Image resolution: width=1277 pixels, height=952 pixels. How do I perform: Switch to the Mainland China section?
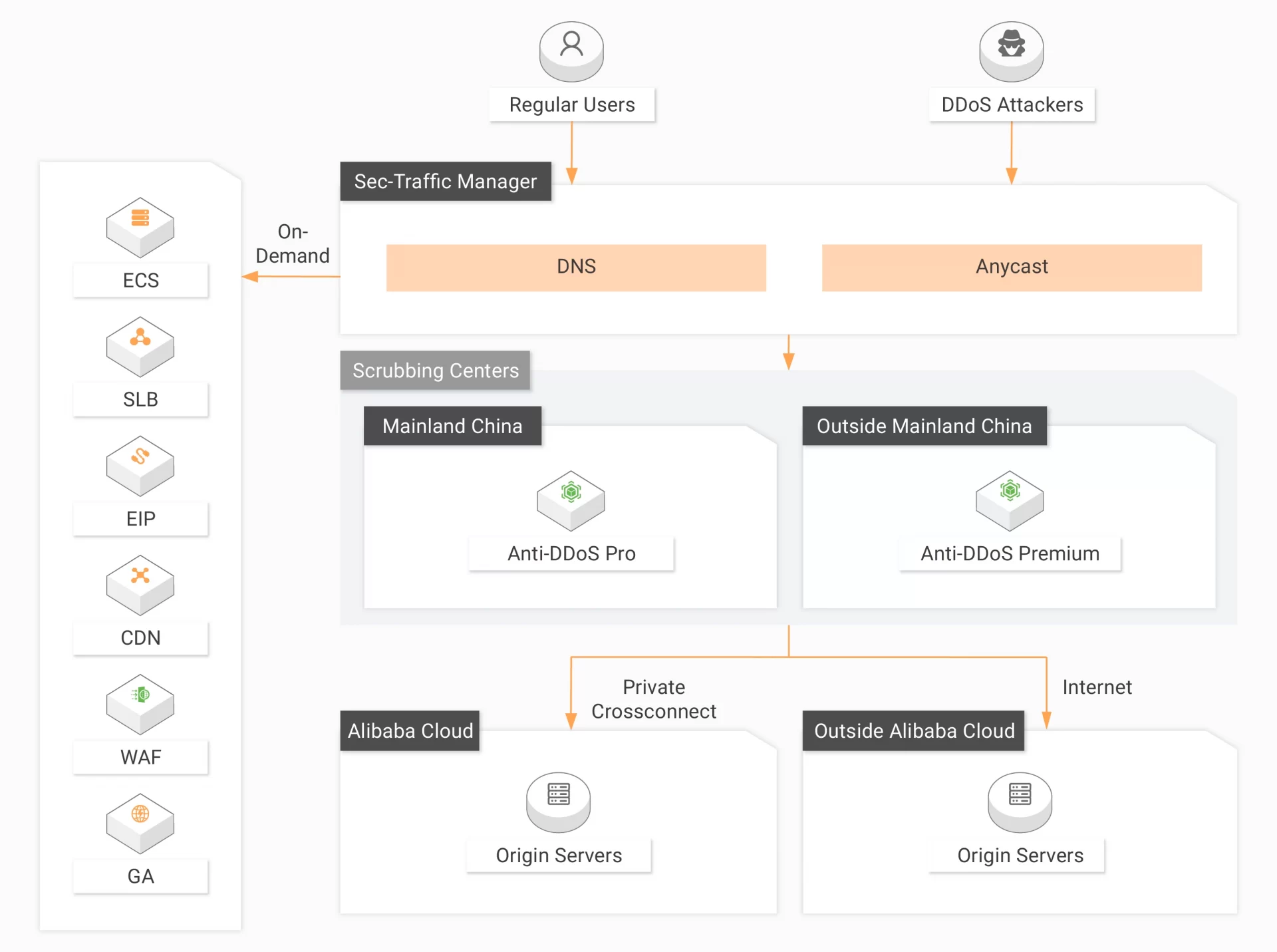[452, 426]
